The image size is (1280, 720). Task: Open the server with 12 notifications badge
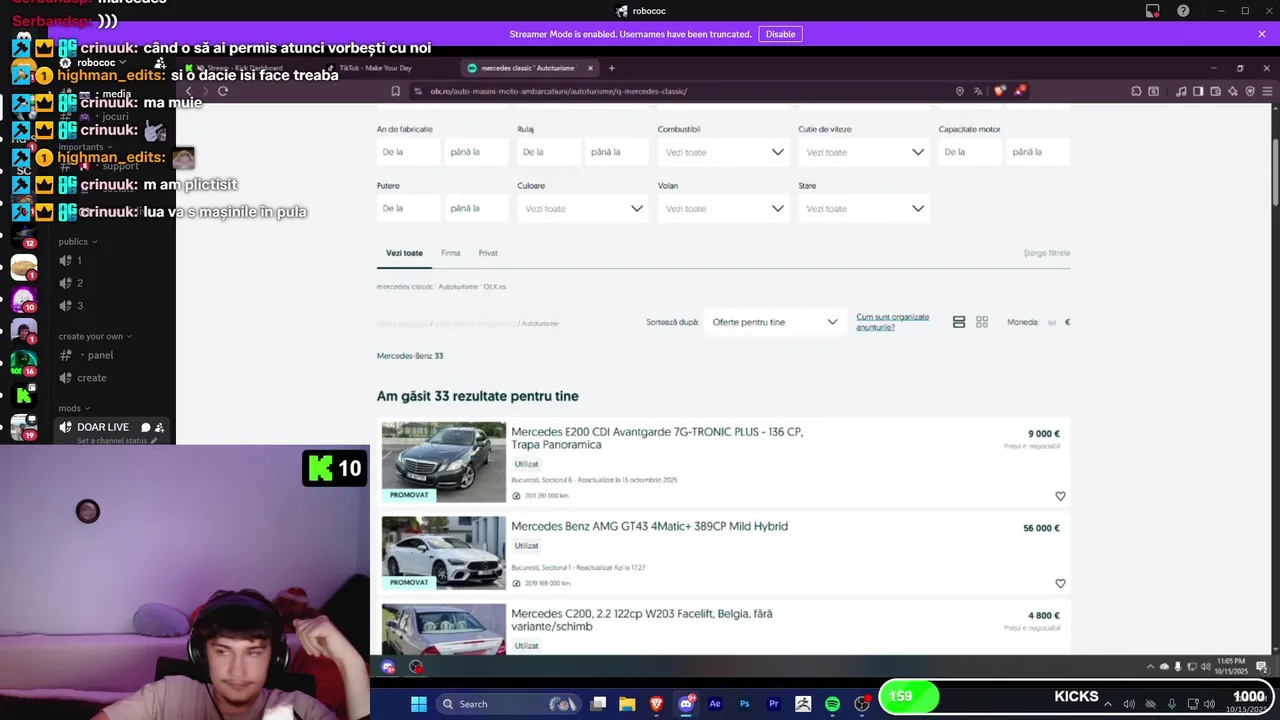click(24, 236)
